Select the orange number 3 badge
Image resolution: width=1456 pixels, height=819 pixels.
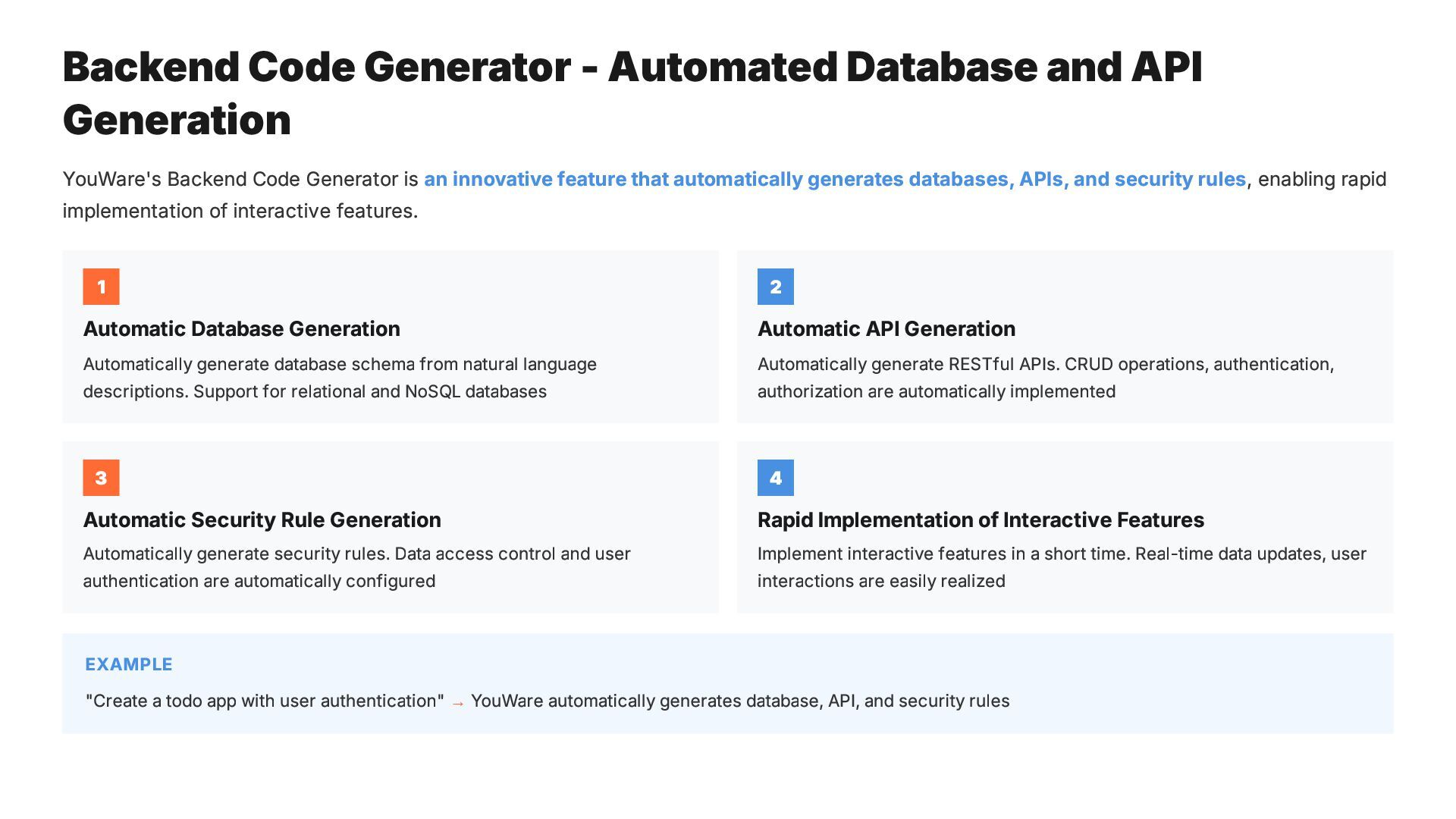(101, 478)
